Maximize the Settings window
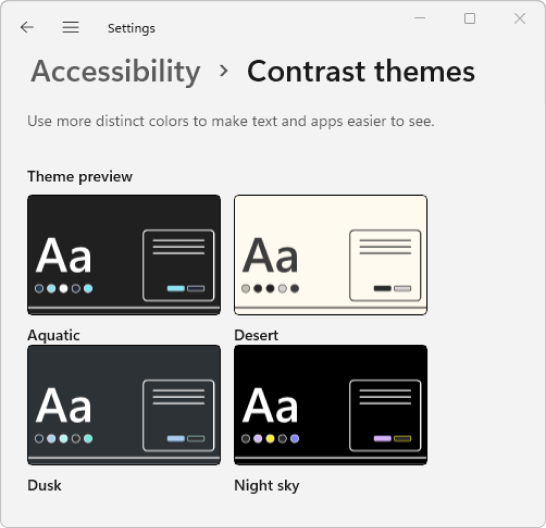 tap(470, 18)
